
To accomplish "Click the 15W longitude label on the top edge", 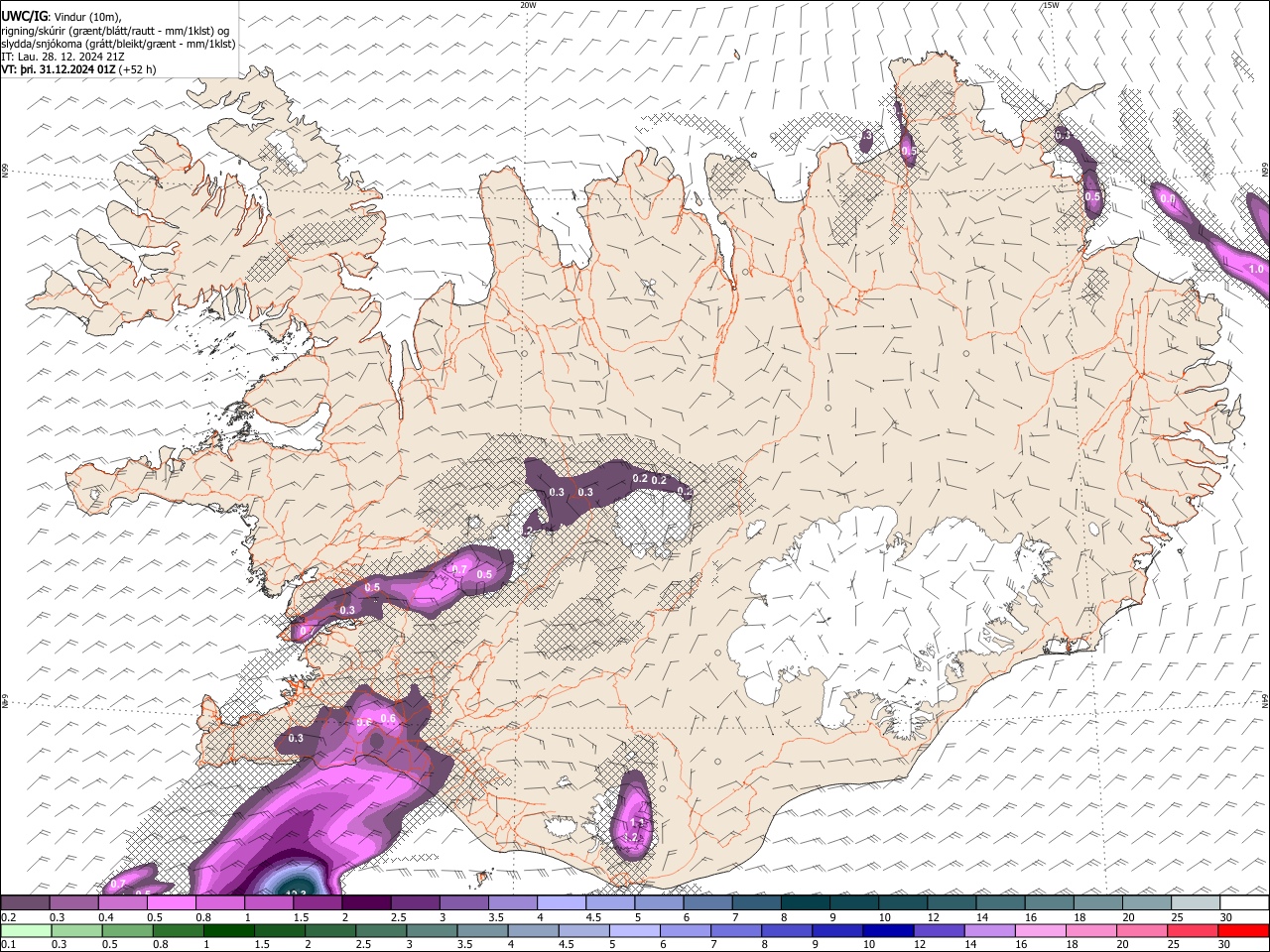I will pos(1051,5).
